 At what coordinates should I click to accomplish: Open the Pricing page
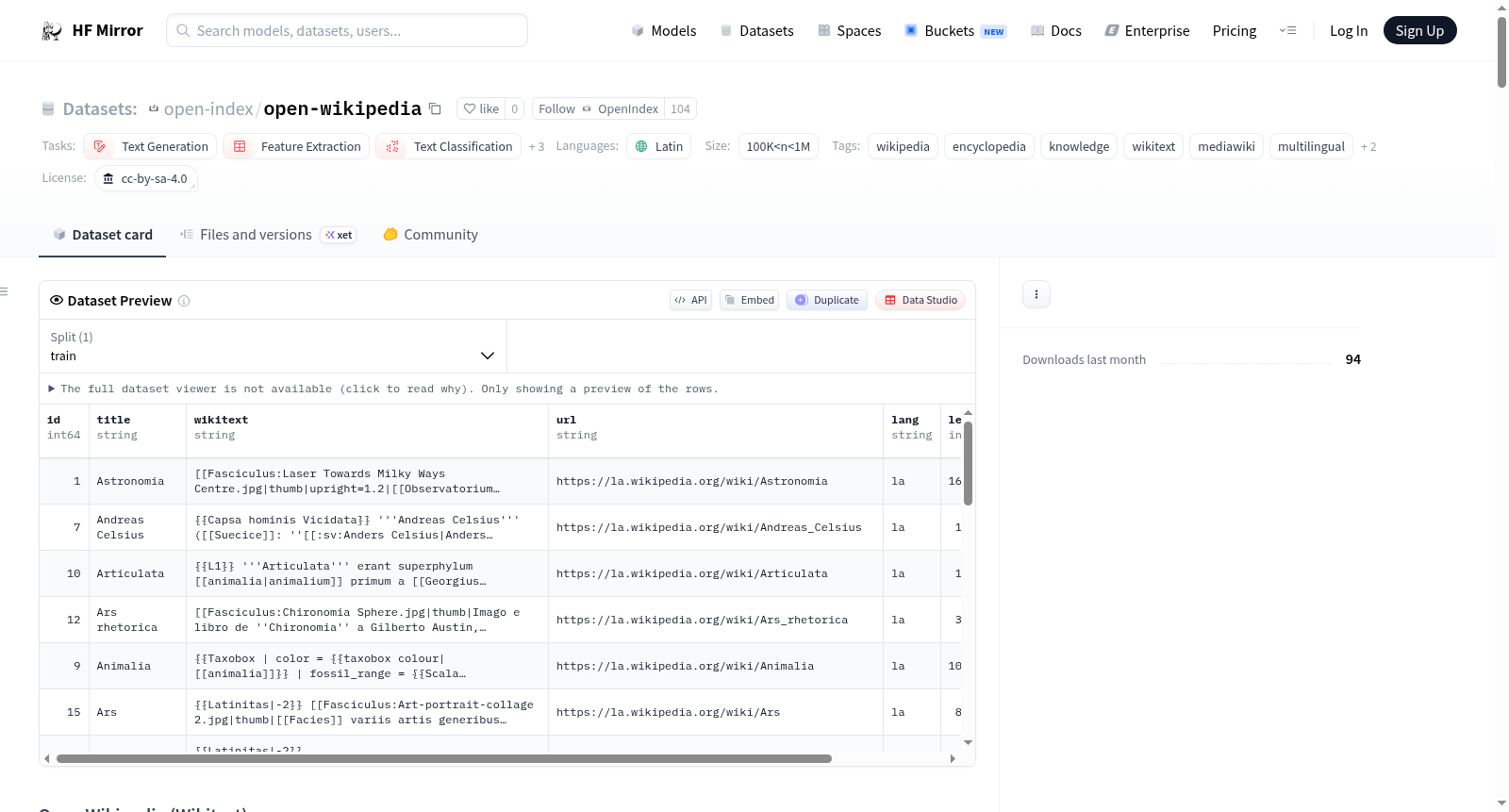1235,31
